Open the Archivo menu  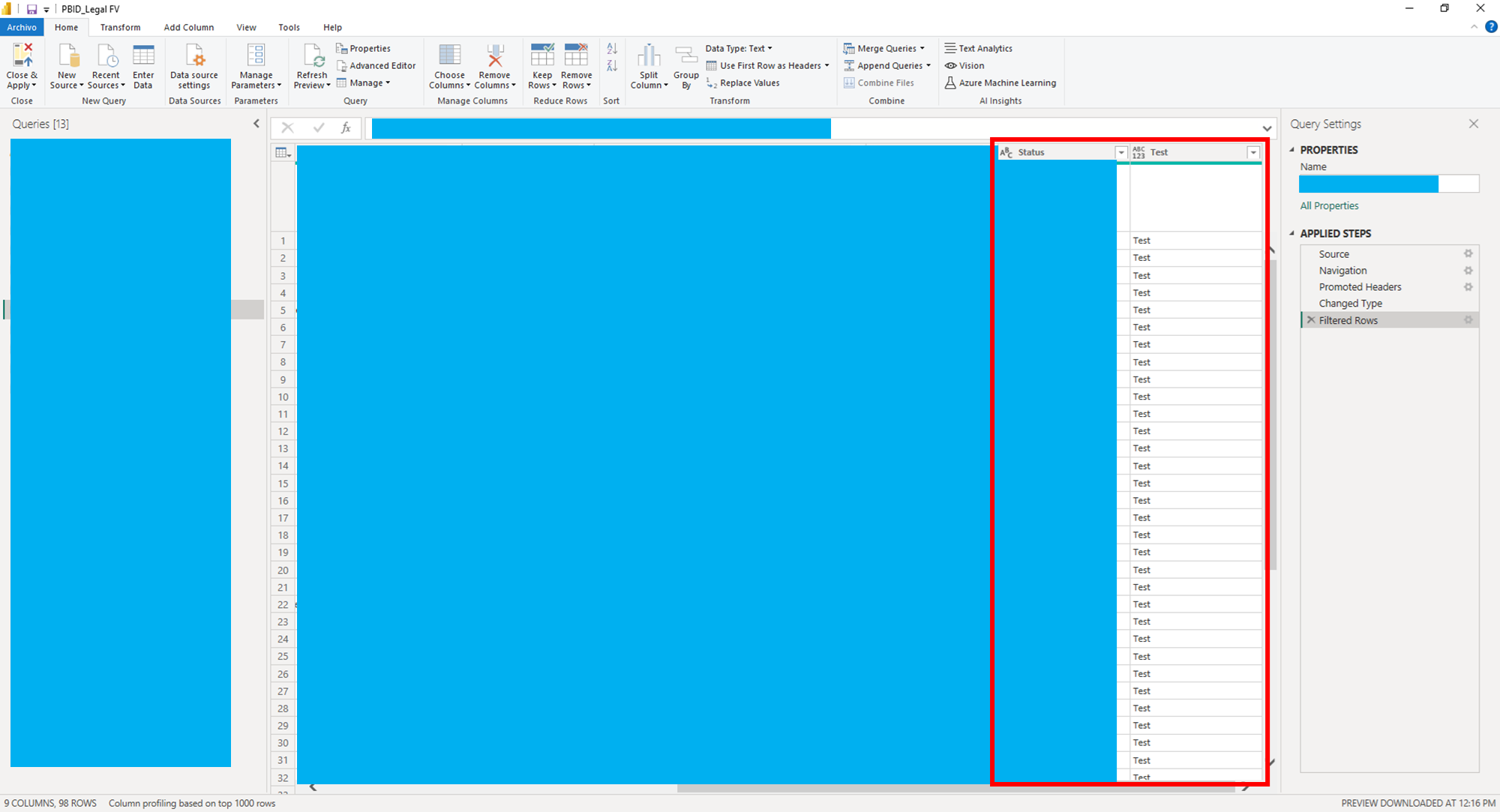[22, 27]
